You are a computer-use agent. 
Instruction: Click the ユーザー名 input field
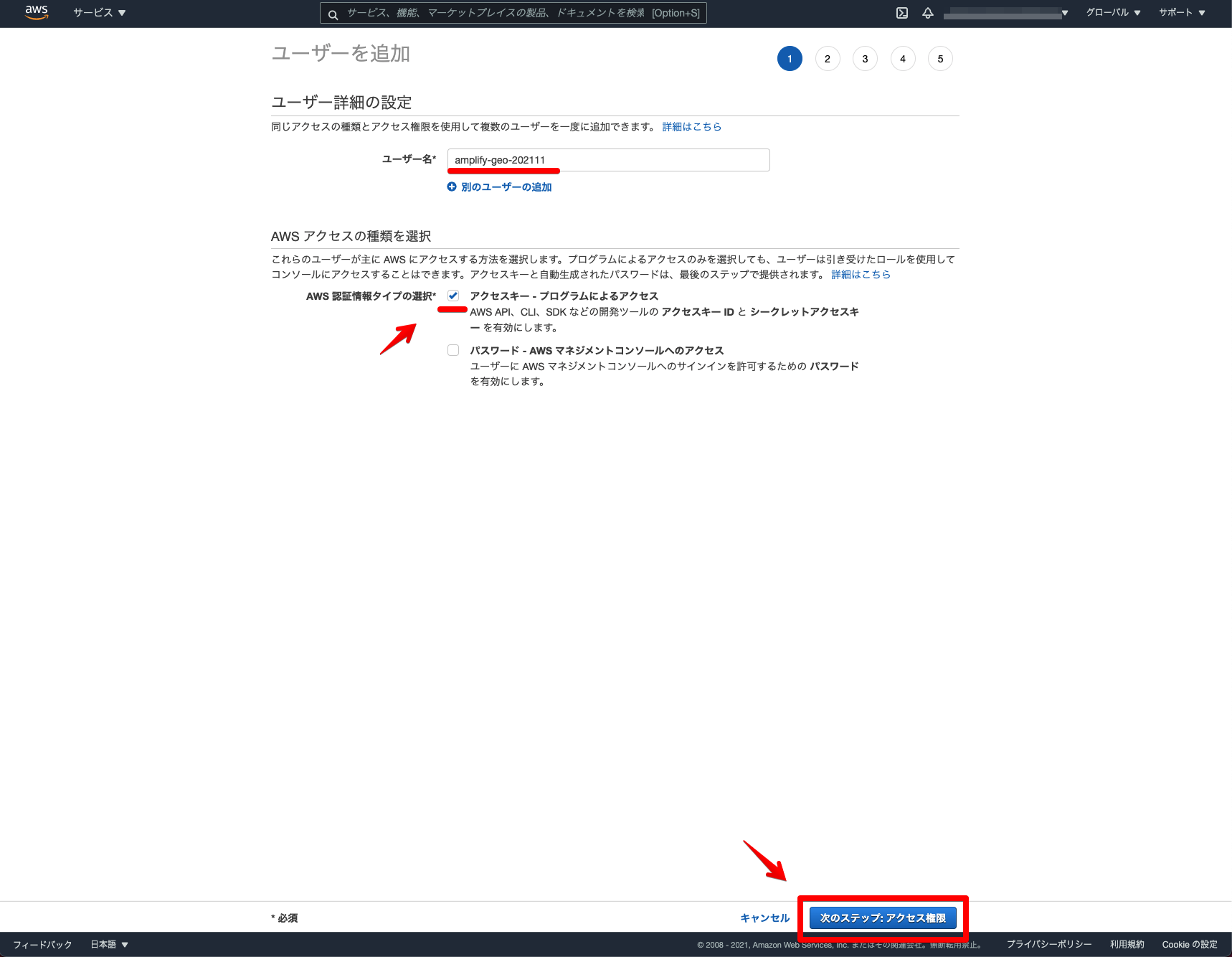[x=608, y=160]
